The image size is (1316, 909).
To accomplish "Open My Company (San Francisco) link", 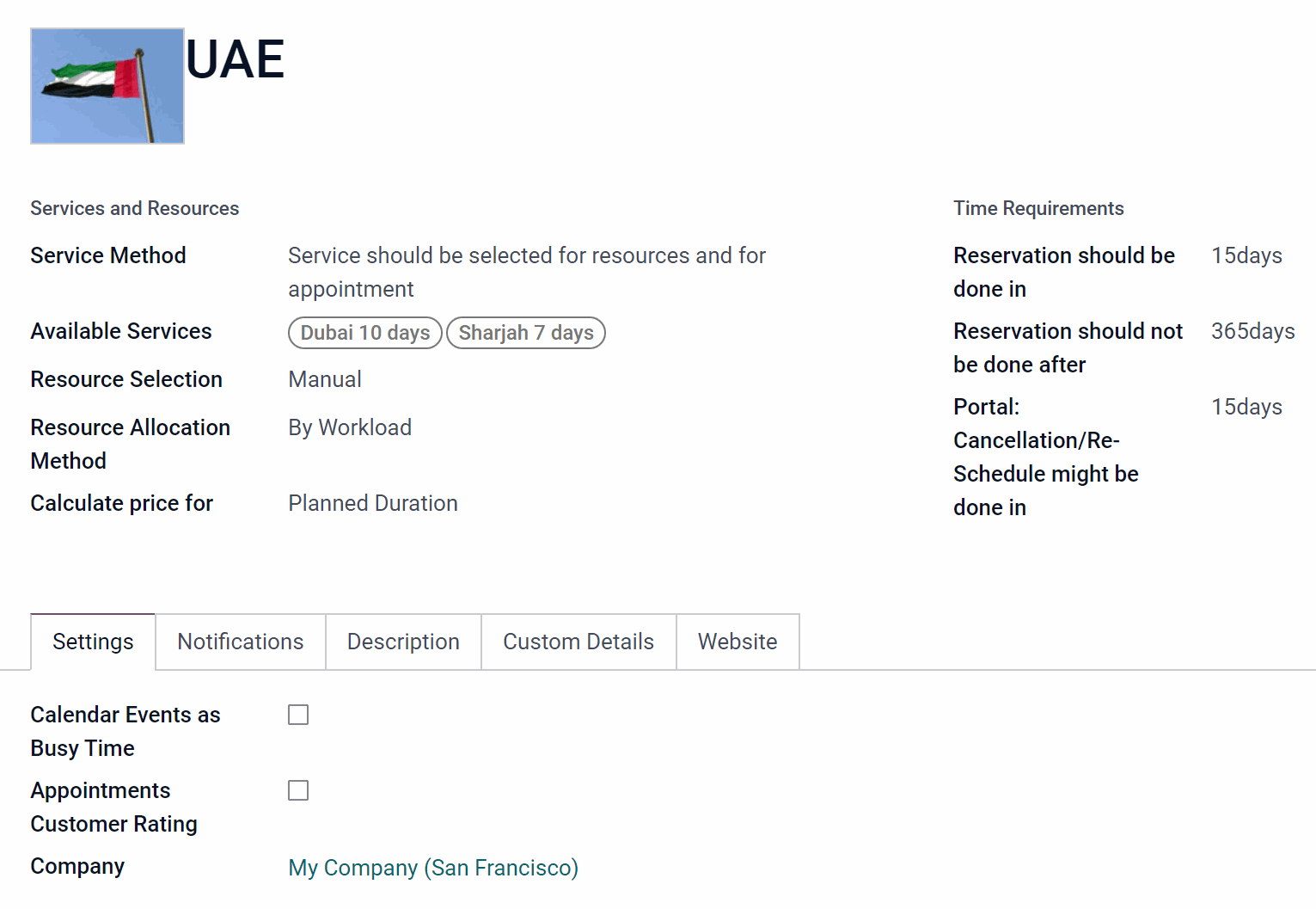I will pyautogui.click(x=433, y=868).
